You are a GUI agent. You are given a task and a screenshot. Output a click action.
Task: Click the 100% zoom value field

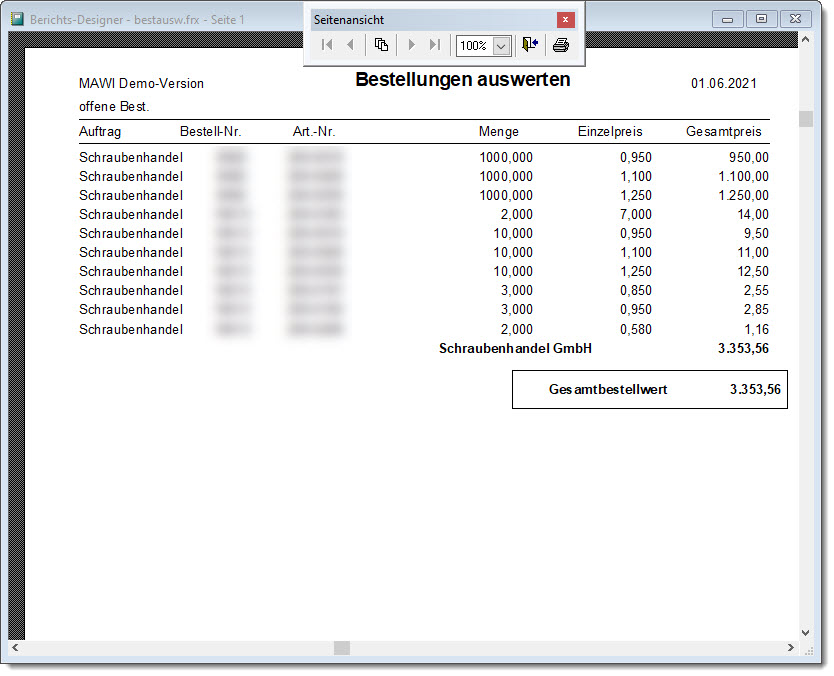coord(473,46)
